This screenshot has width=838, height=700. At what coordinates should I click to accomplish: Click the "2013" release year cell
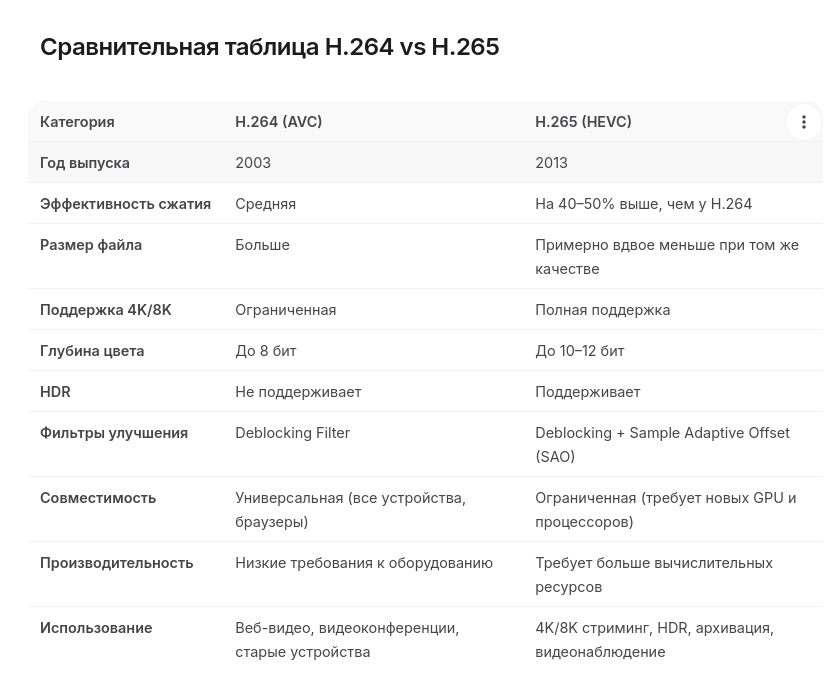click(551, 163)
